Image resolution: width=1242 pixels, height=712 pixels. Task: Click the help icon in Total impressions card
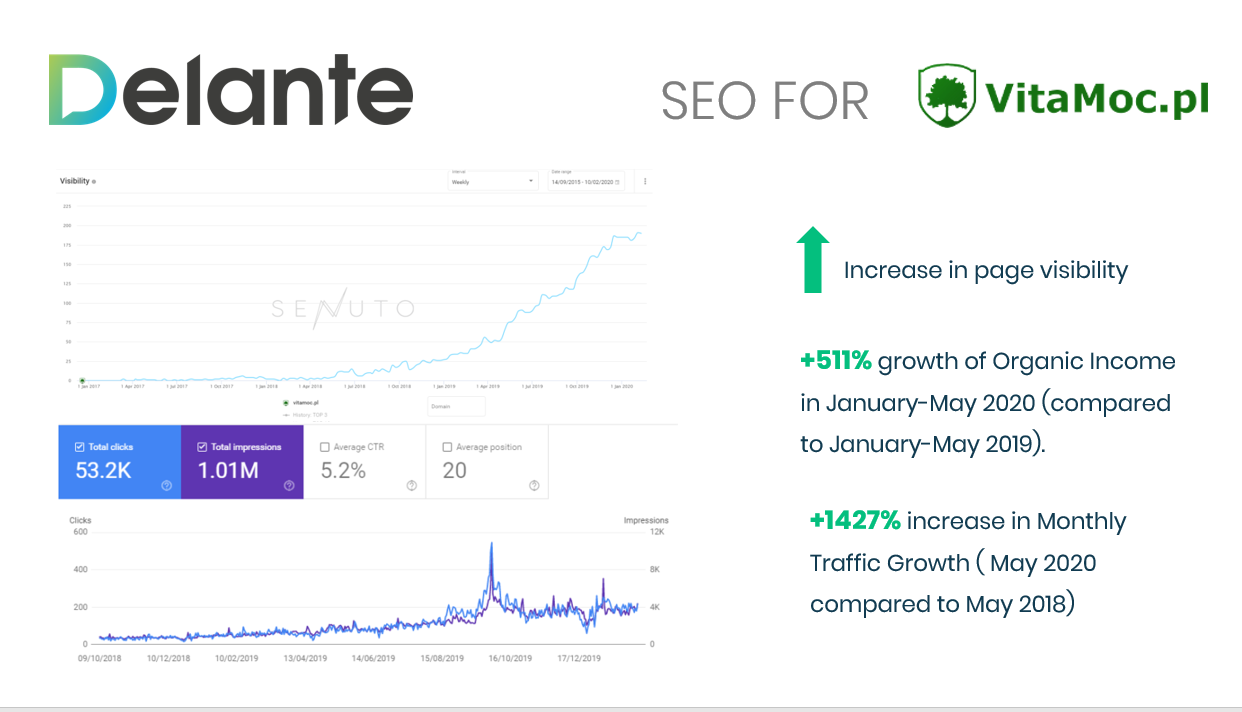point(289,485)
